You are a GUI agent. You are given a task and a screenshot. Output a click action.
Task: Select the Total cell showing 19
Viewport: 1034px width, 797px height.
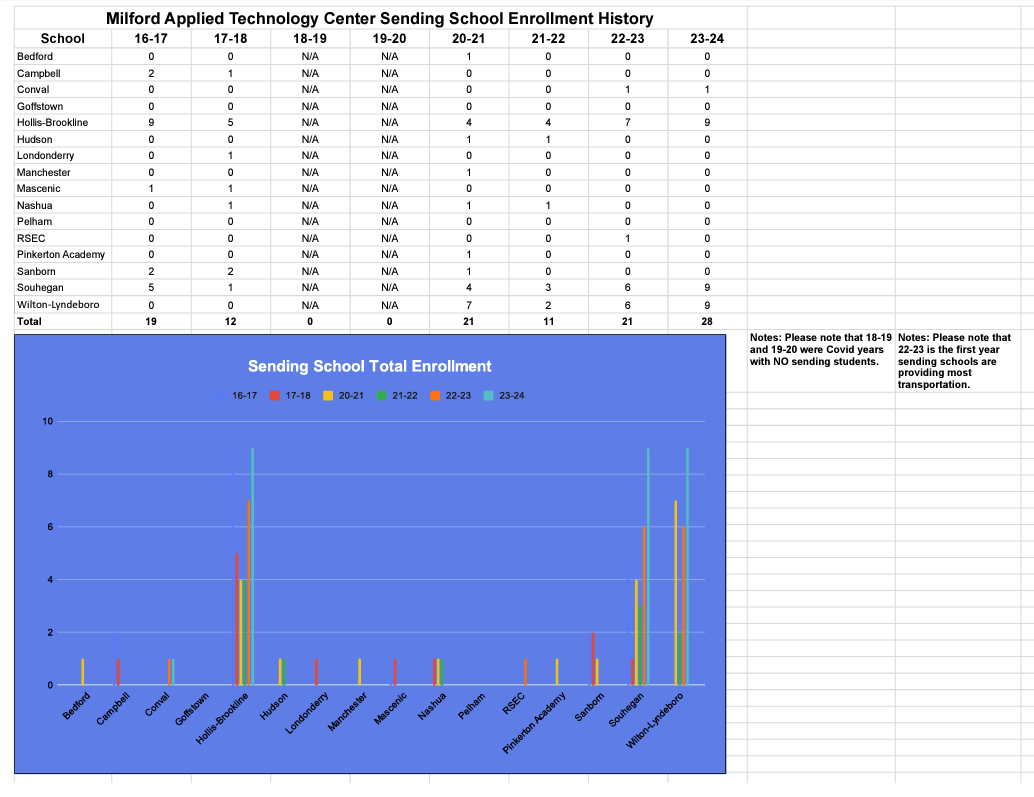[x=151, y=321]
